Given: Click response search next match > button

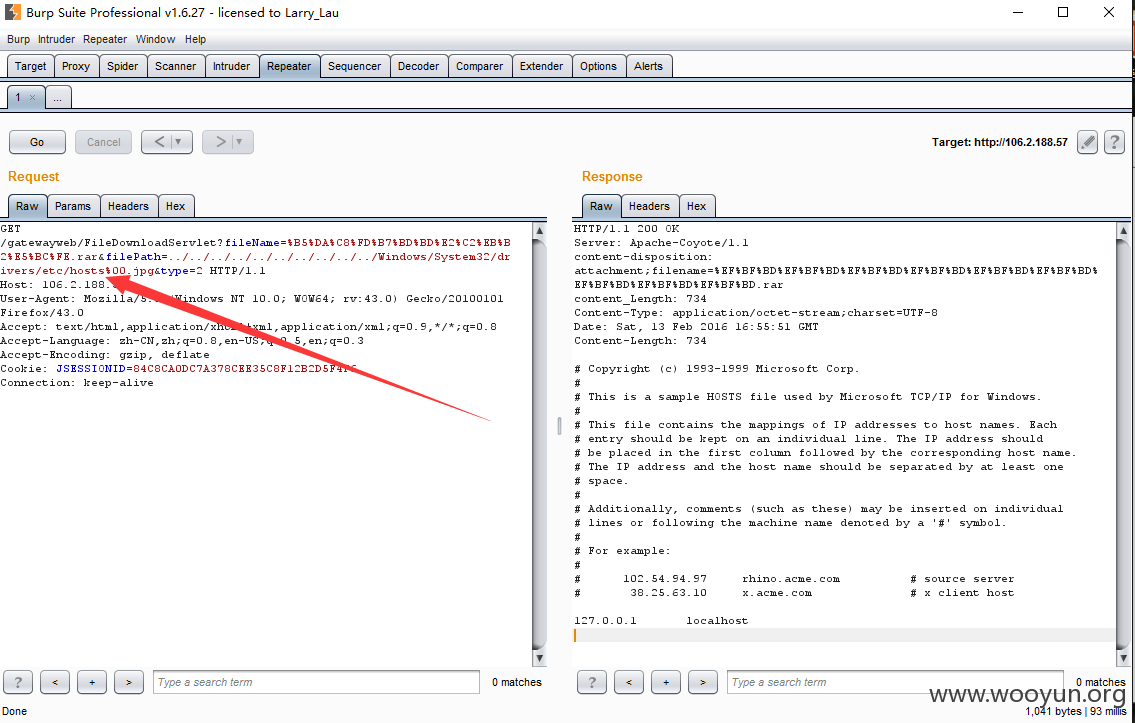Looking at the screenshot, I should click(703, 682).
